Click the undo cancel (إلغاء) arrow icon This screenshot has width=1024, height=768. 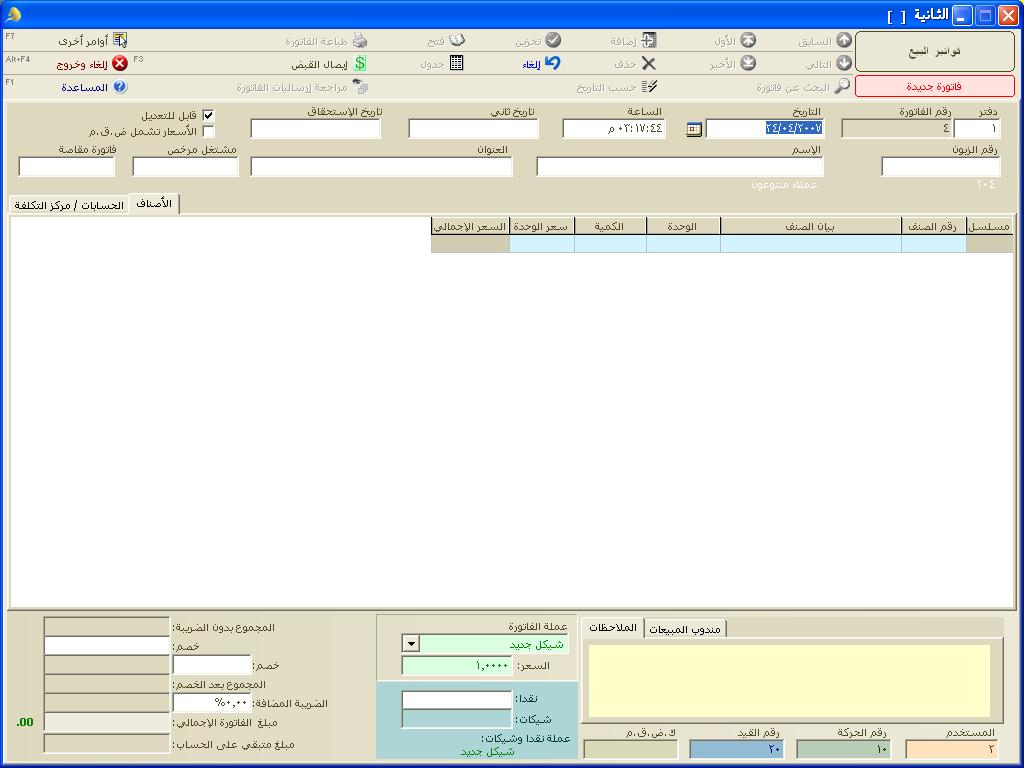[552, 63]
